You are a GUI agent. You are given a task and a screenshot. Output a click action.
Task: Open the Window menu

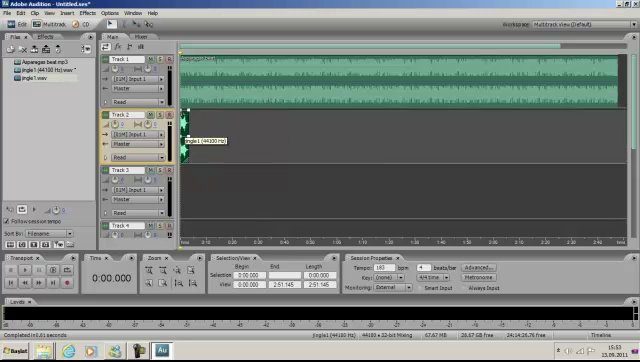(133, 13)
